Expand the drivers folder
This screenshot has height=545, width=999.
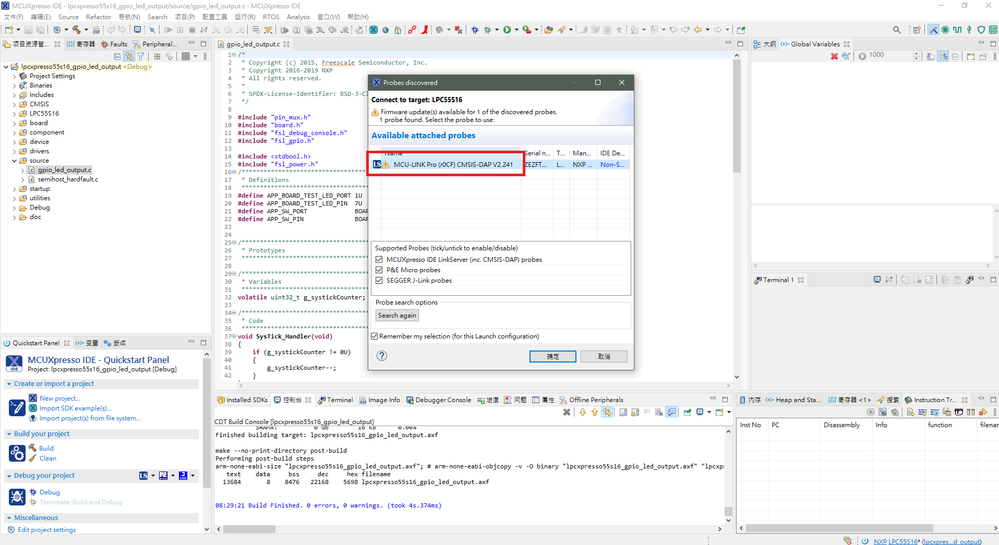point(15,151)
